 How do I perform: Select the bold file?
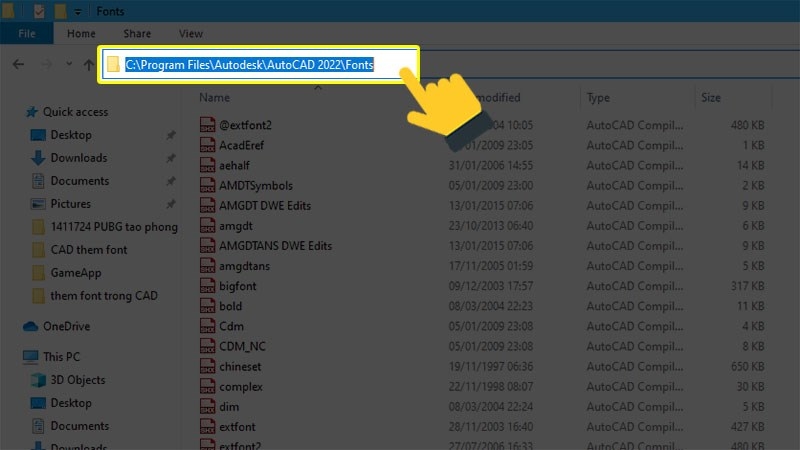click(231, 306)
